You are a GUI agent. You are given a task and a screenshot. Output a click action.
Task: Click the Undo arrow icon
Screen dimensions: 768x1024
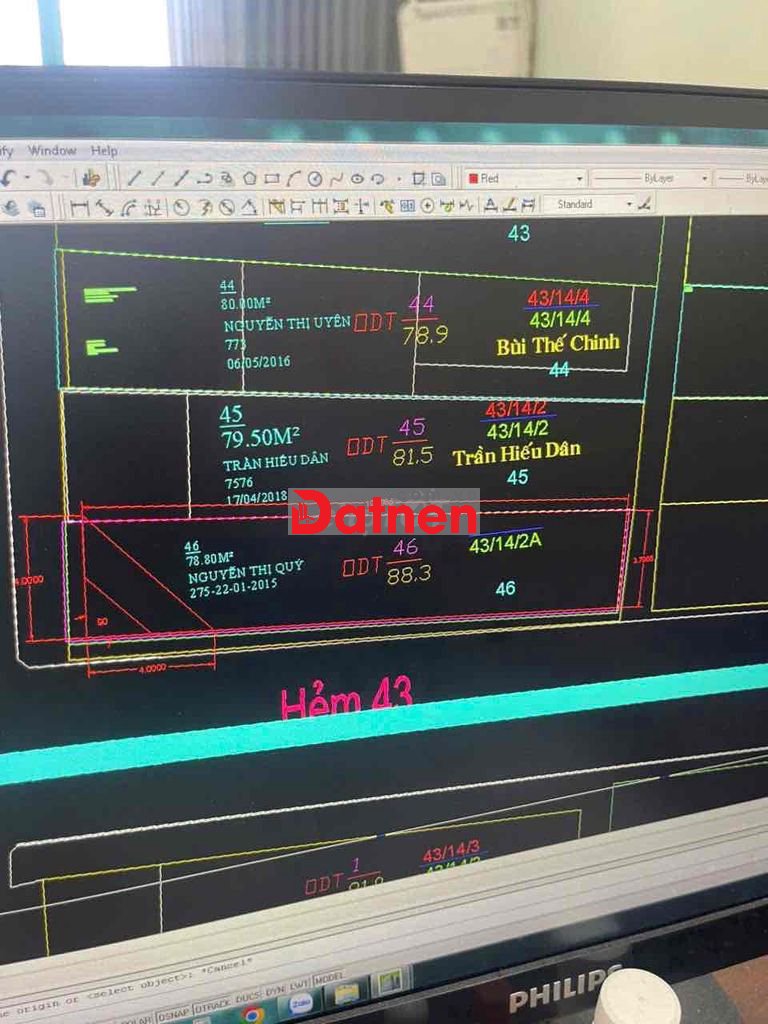[x=9, y=178]
